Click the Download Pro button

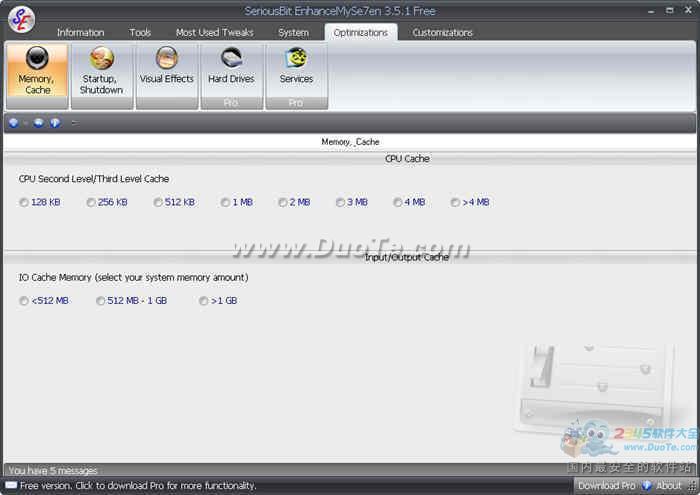click(606, 485)
